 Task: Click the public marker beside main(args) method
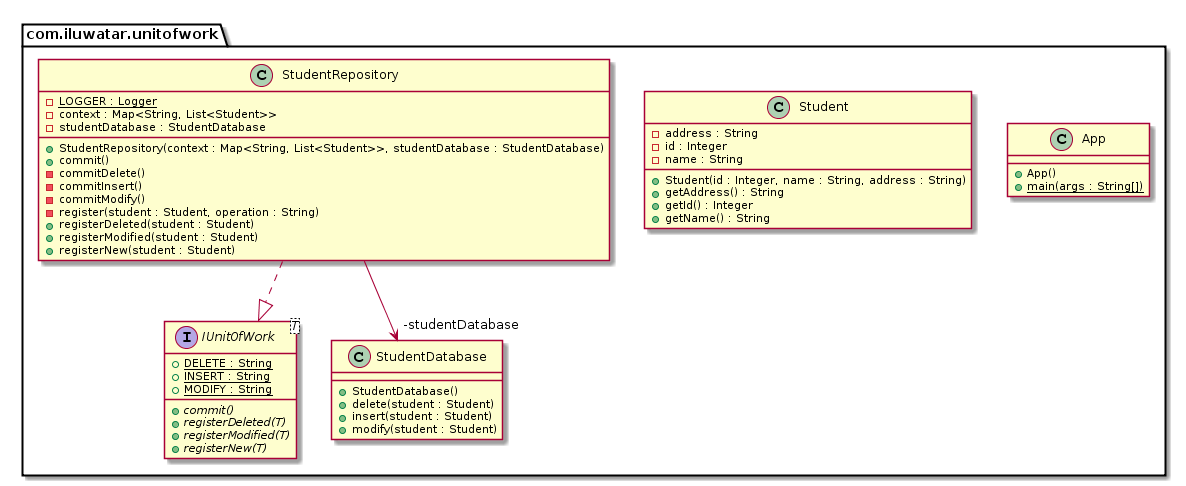(1017, 187)
